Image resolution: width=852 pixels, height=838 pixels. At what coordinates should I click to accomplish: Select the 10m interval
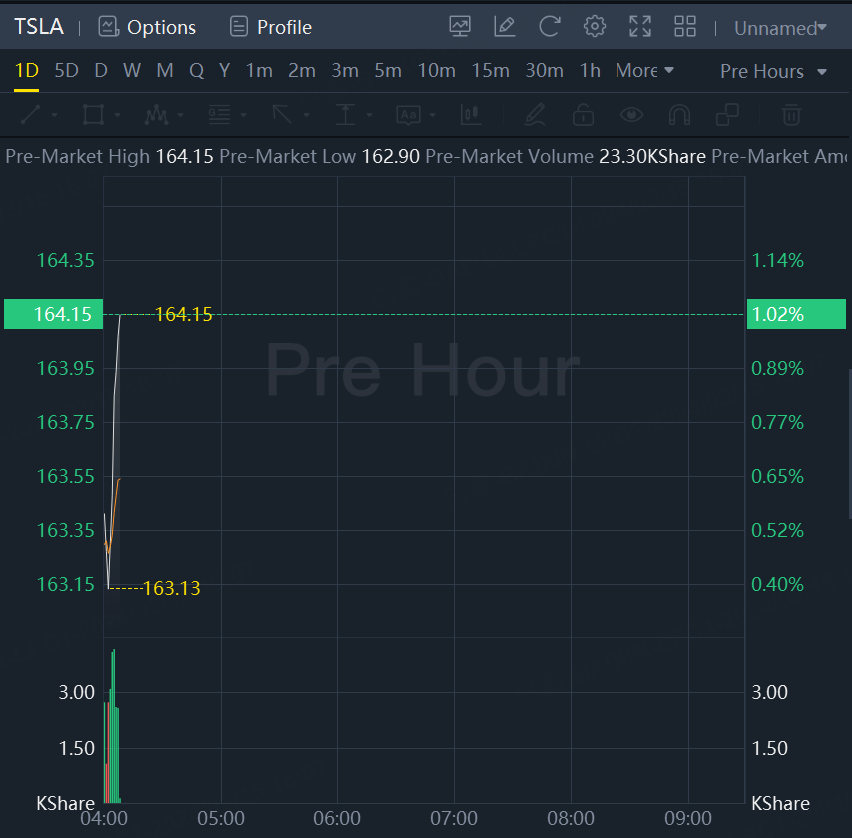(x=436, y=71)
